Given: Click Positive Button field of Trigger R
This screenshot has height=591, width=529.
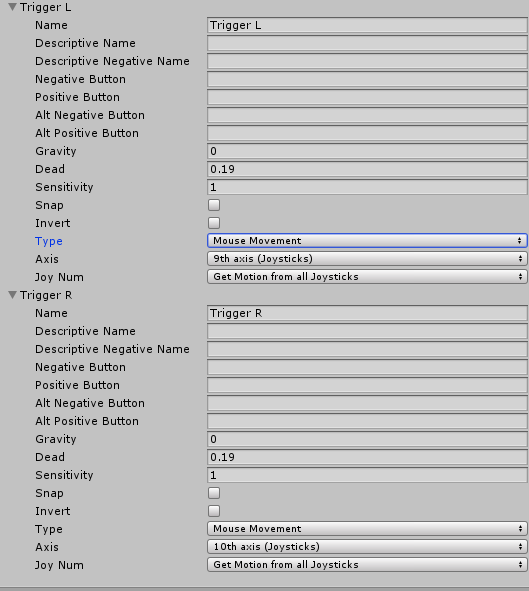Looking at the screenshot, I should click(x=367, y=385).
